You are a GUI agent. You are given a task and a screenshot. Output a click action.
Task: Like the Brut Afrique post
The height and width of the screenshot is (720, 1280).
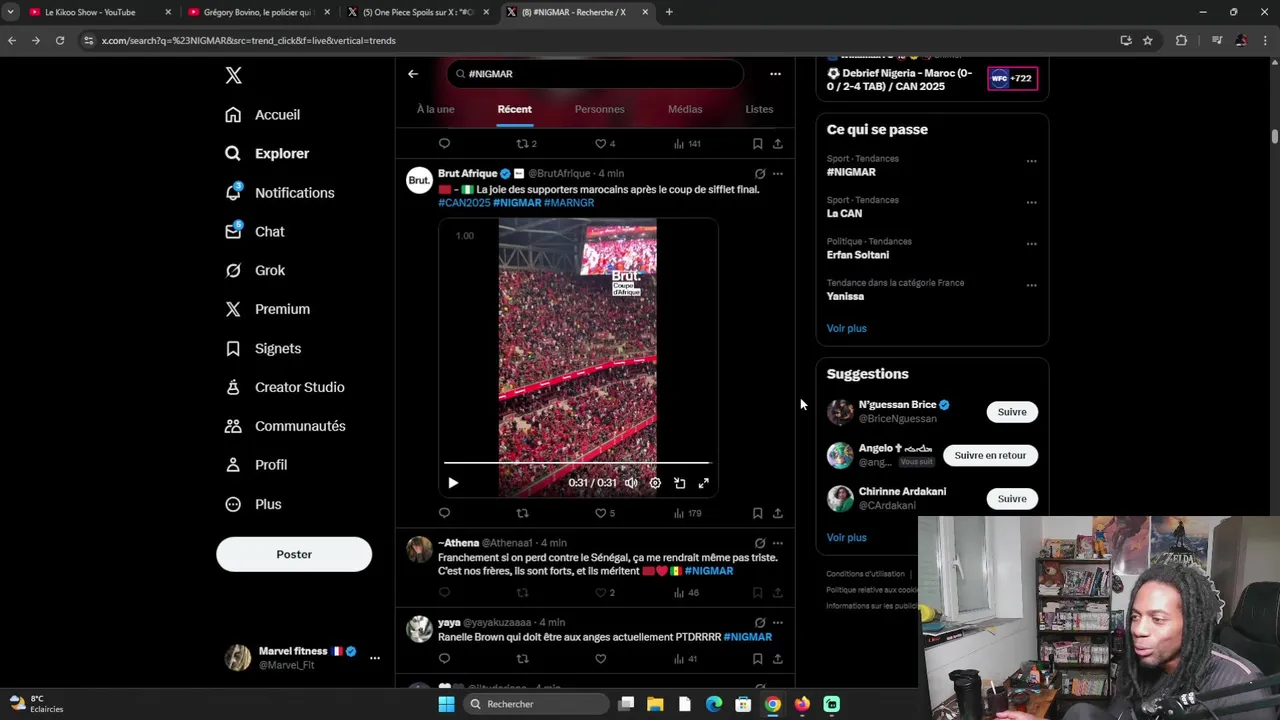[x=600, y=513]
